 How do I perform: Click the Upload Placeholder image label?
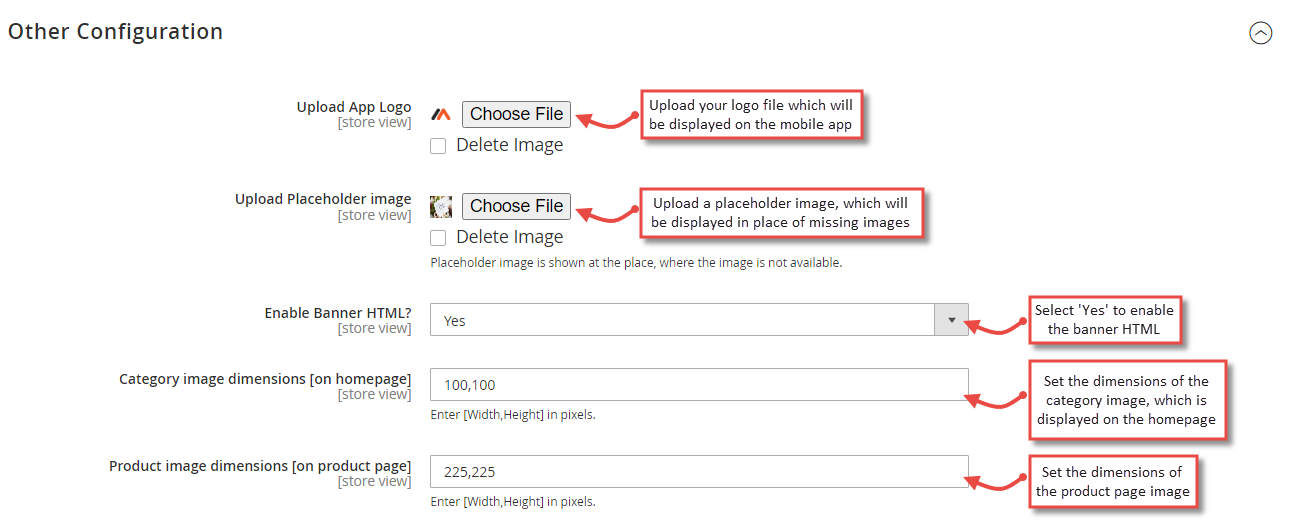(322, 199)
